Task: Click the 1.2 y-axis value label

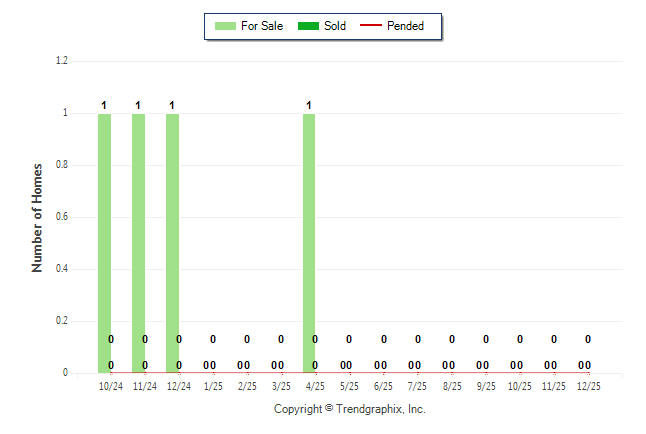Action: [x=61, y=61]
